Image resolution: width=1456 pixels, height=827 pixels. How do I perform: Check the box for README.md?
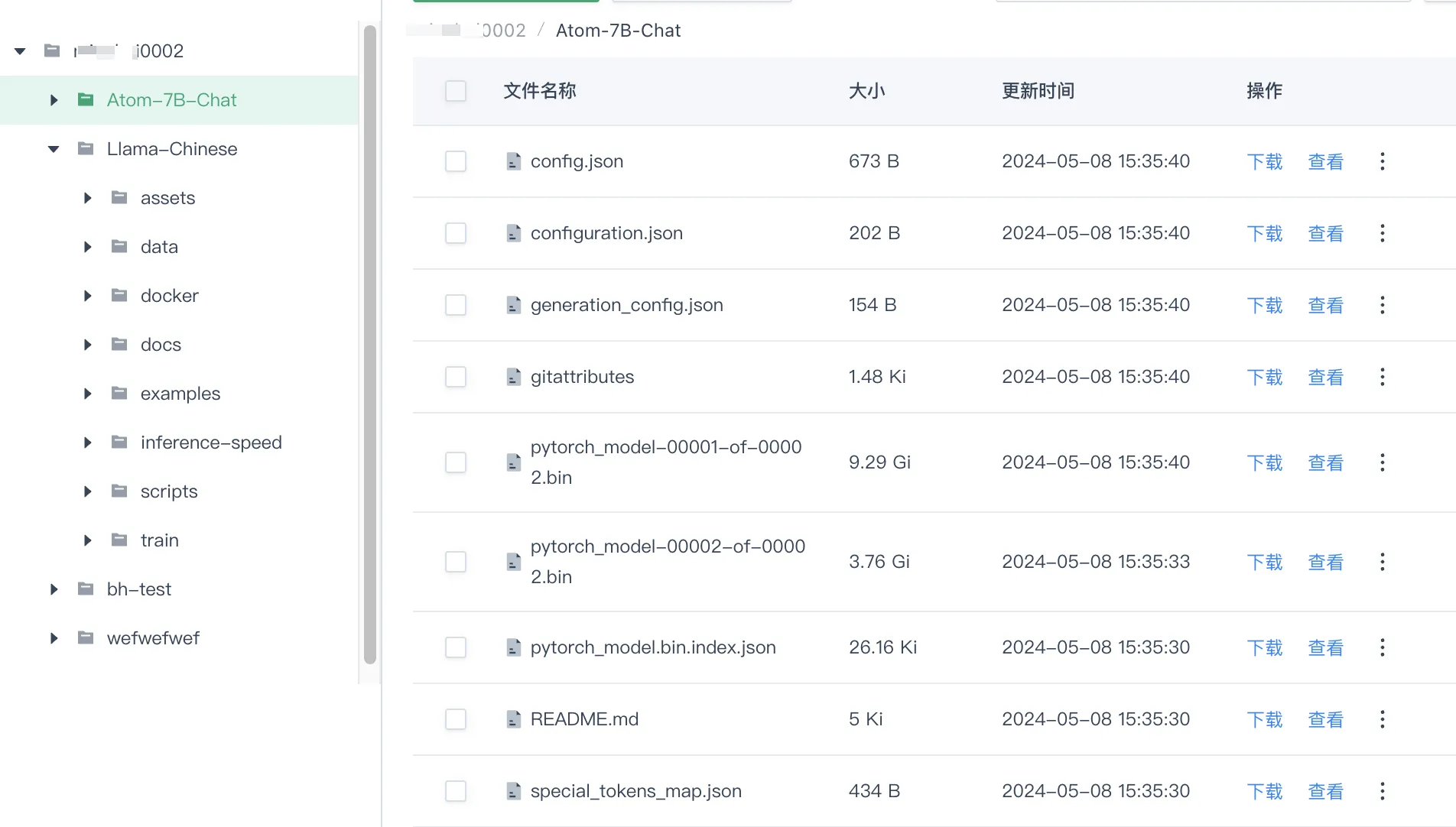(456, 719)
